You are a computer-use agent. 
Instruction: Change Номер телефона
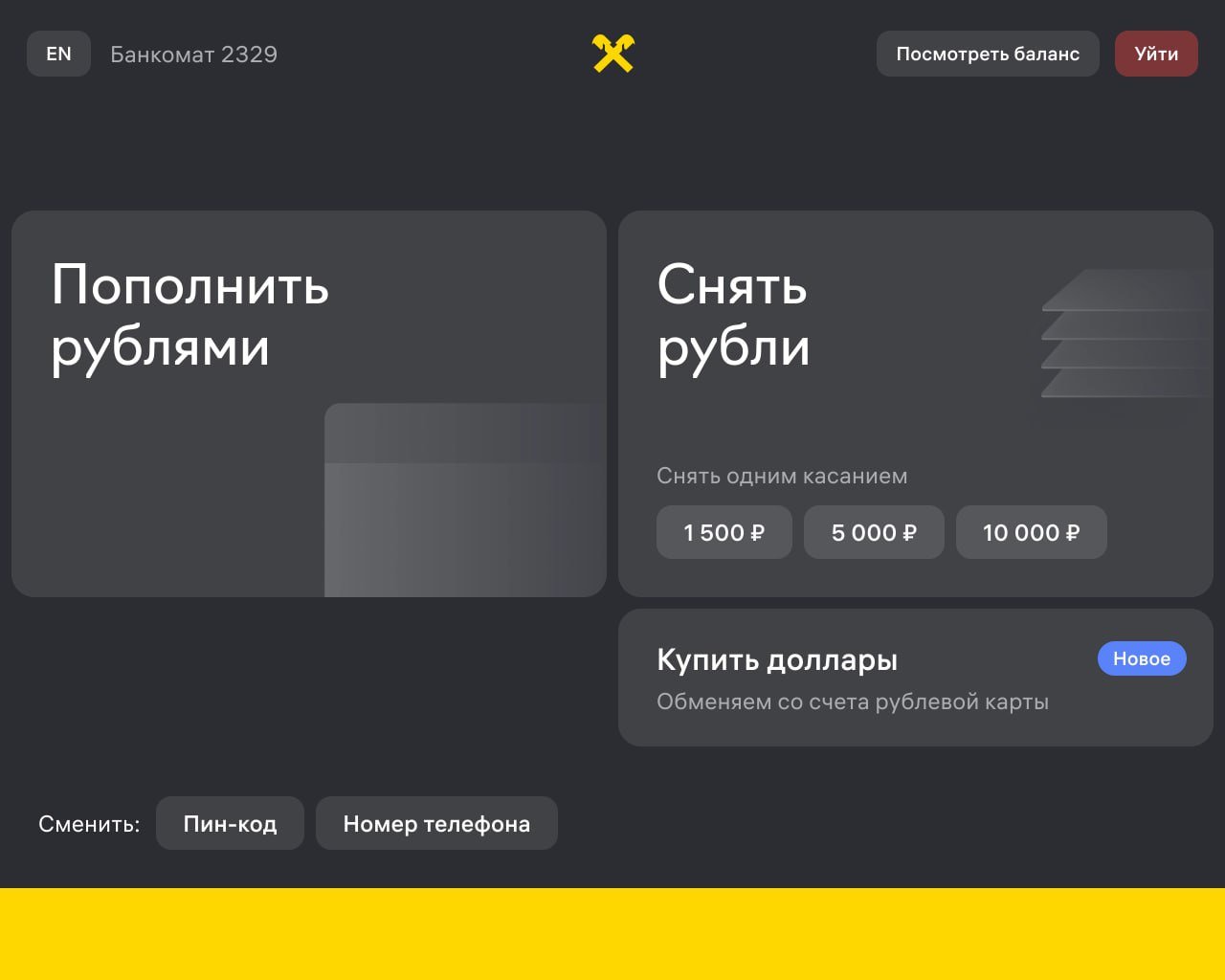[x=436, y=823]
